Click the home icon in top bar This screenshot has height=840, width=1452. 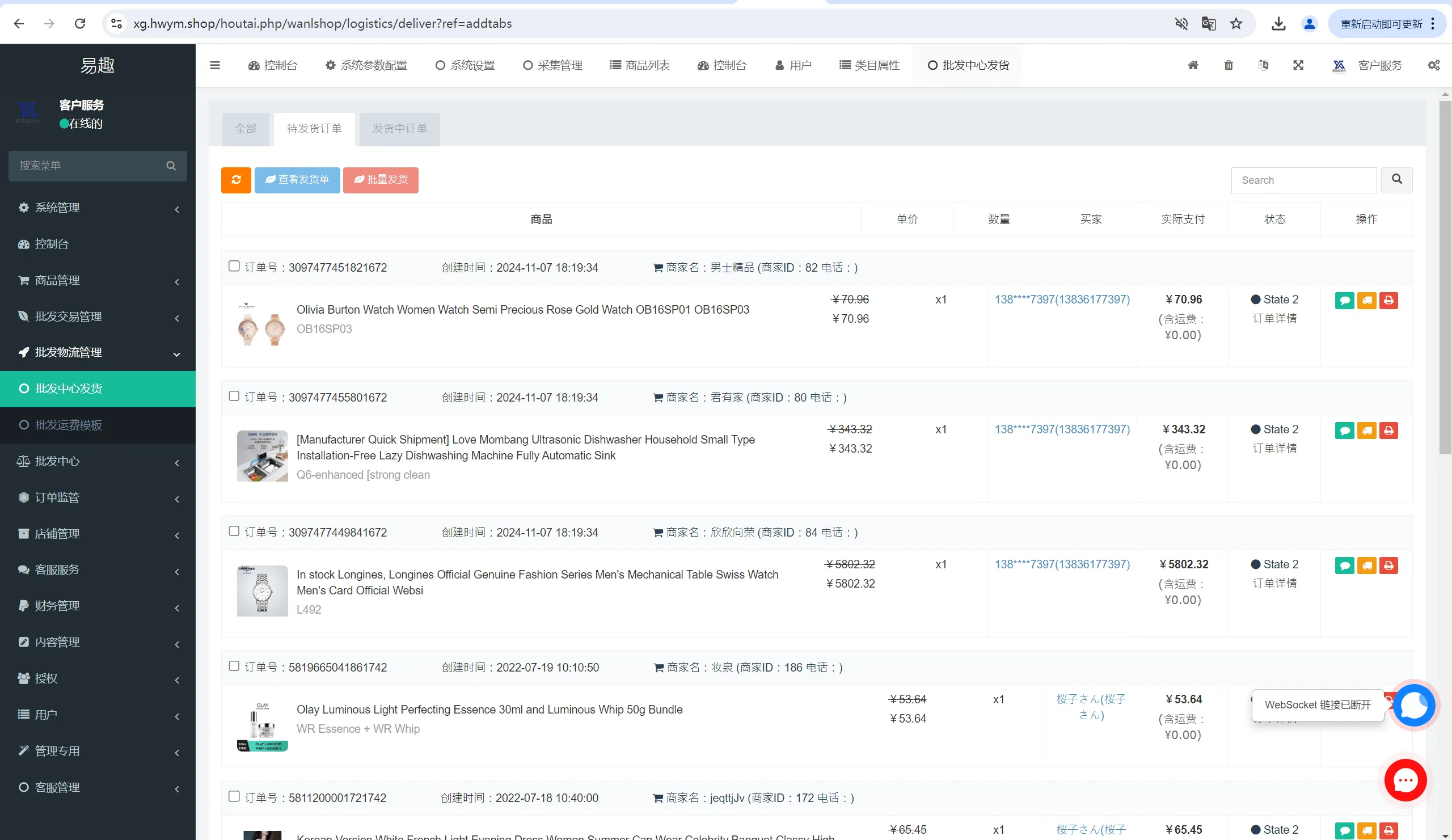pos(1193,65)
